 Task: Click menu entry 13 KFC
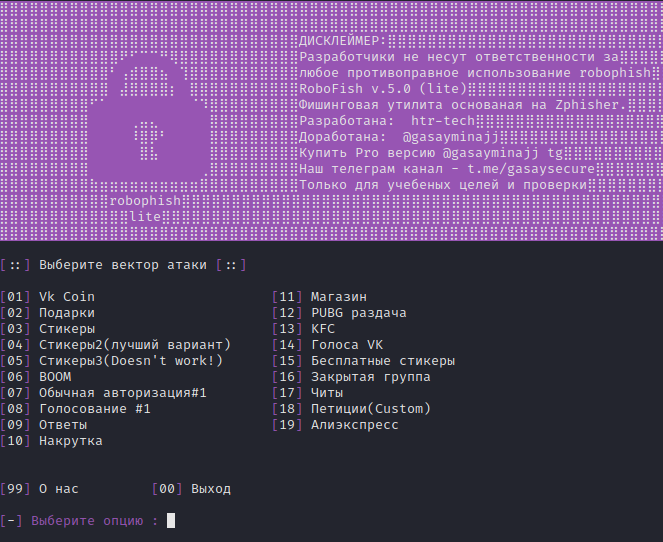322,329
